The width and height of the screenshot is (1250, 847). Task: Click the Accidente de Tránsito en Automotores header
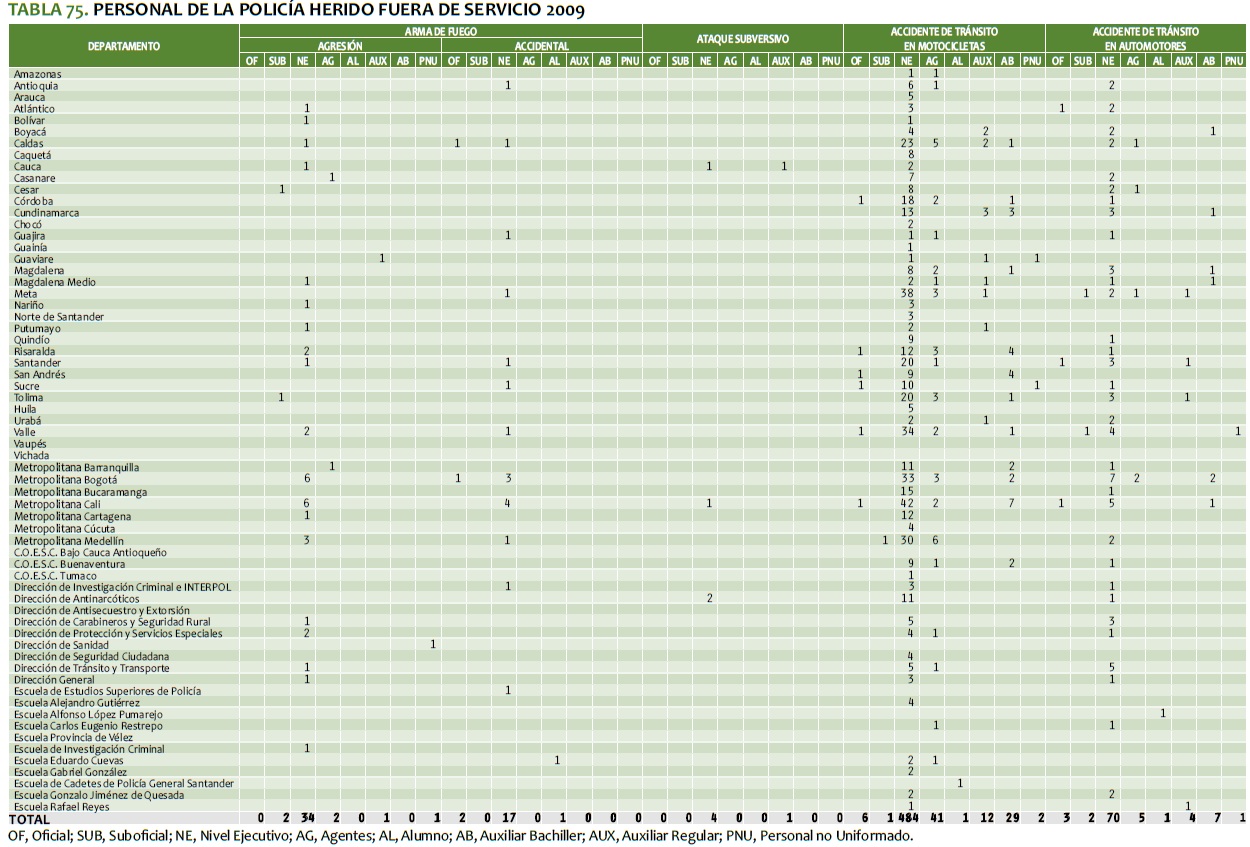tap(1145, 39)
